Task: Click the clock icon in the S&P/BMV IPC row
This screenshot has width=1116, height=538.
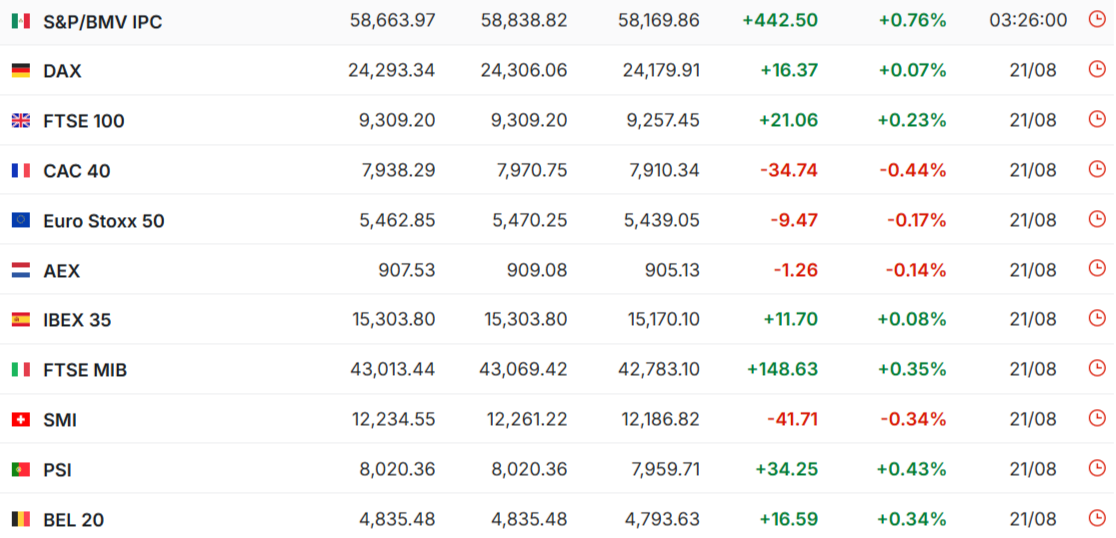Action: coord(1097,19)
